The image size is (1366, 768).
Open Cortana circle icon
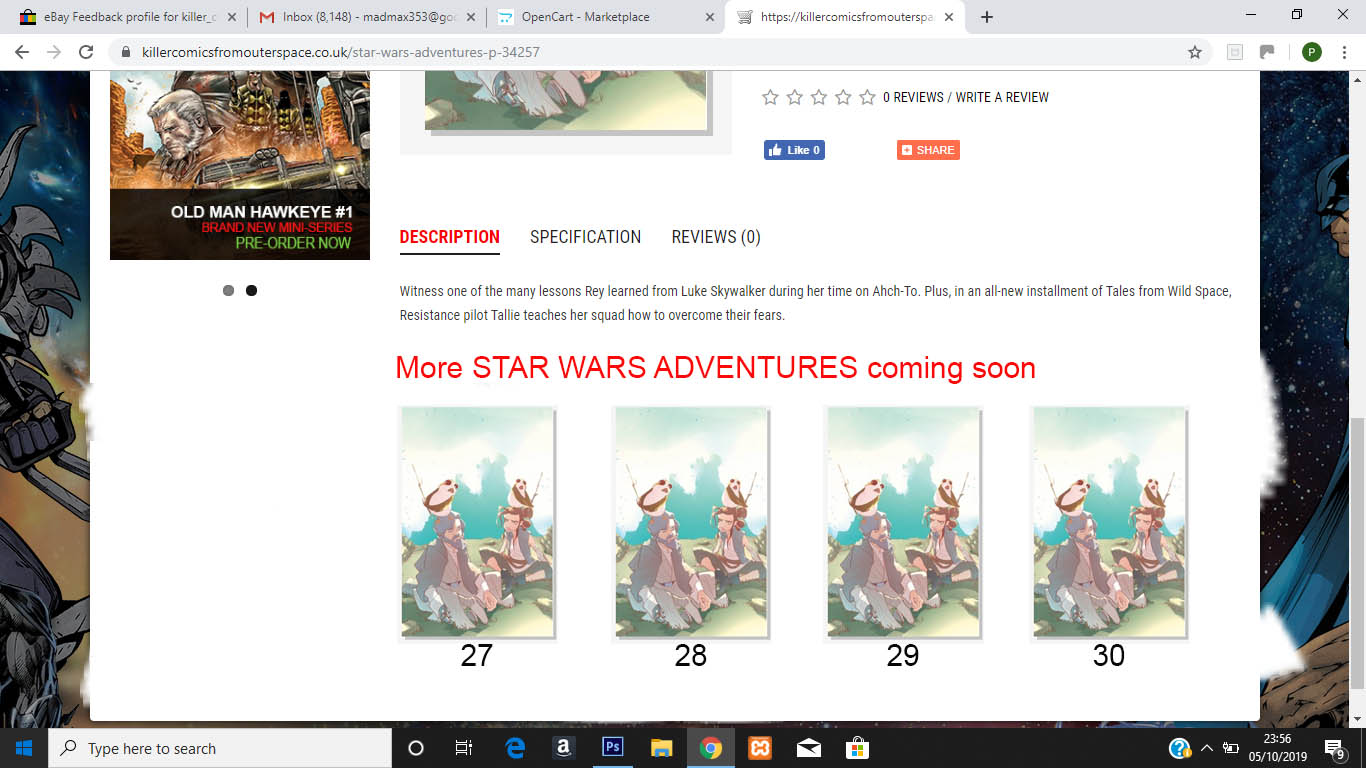[416, 748]
